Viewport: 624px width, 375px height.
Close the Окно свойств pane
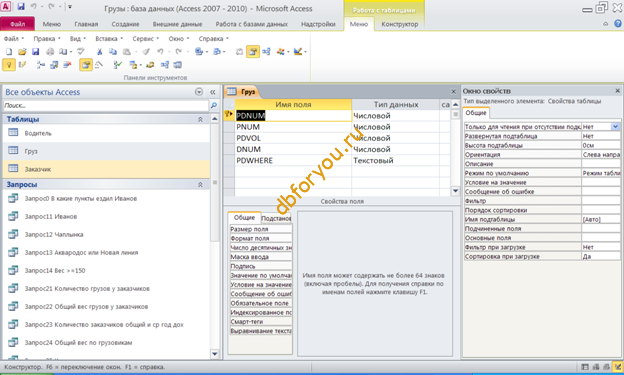pyautogui.click(x=617, y=91)
